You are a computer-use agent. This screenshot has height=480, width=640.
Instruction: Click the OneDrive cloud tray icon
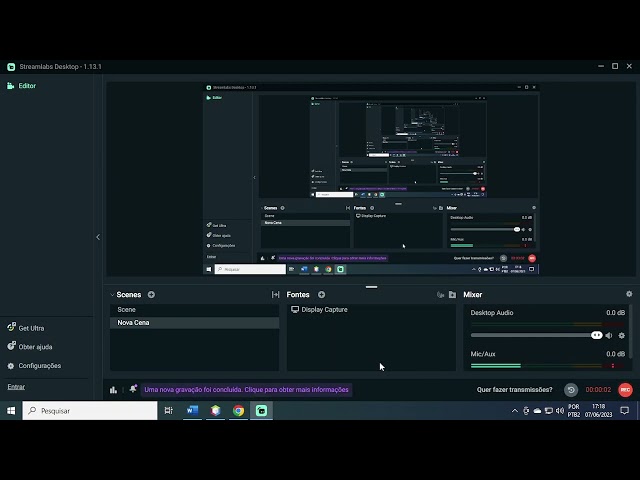click(x=537, y=411)
